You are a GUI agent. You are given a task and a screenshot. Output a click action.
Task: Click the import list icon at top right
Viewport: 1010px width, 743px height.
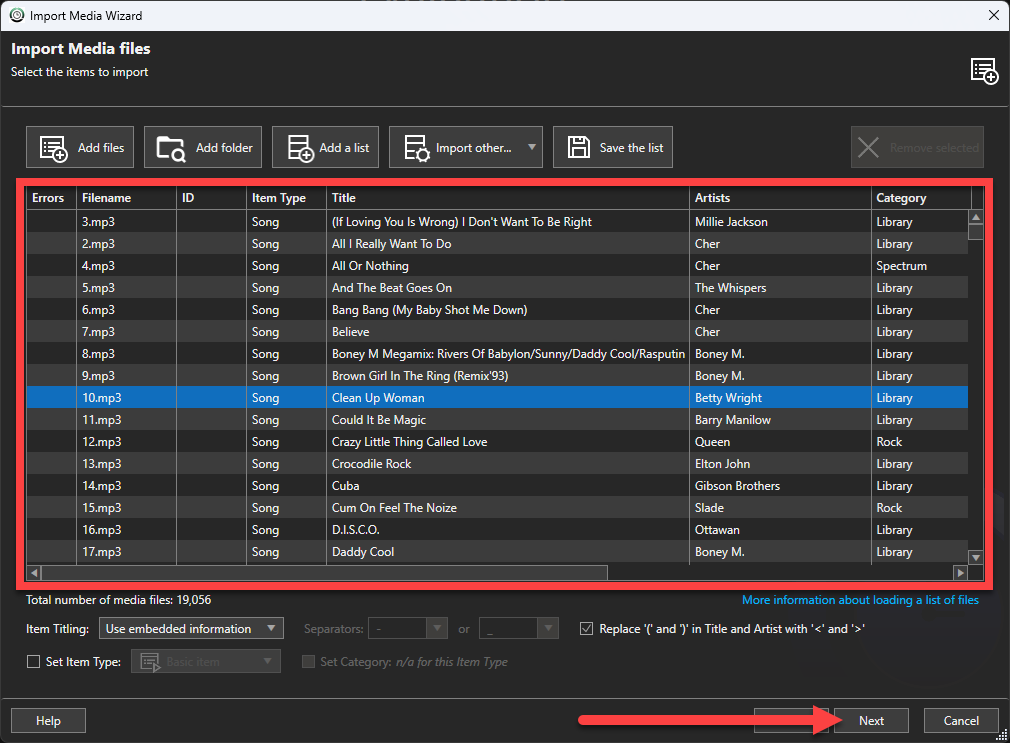tap(983, 72)
